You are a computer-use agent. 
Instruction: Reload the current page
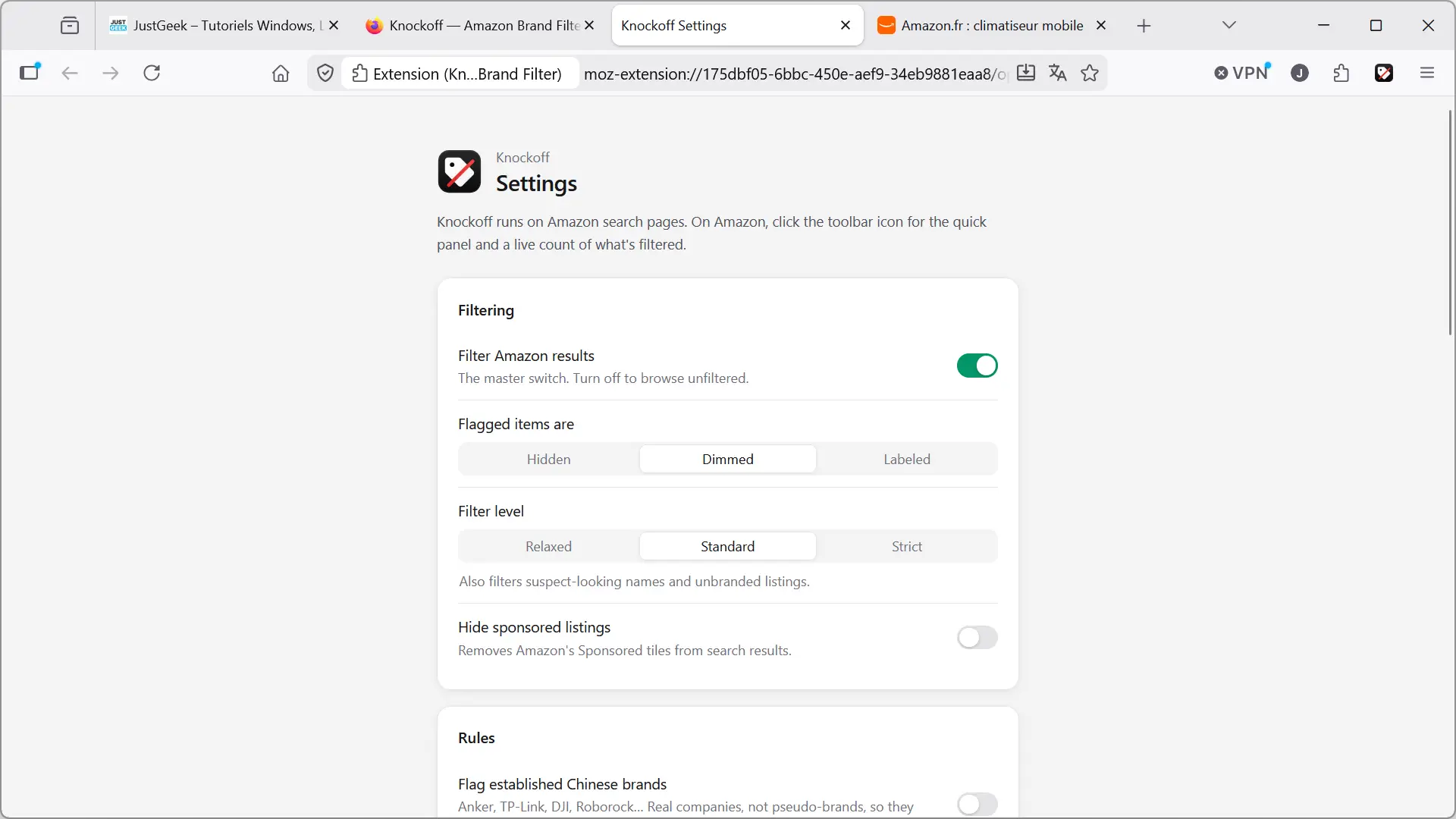pos(152,73)
